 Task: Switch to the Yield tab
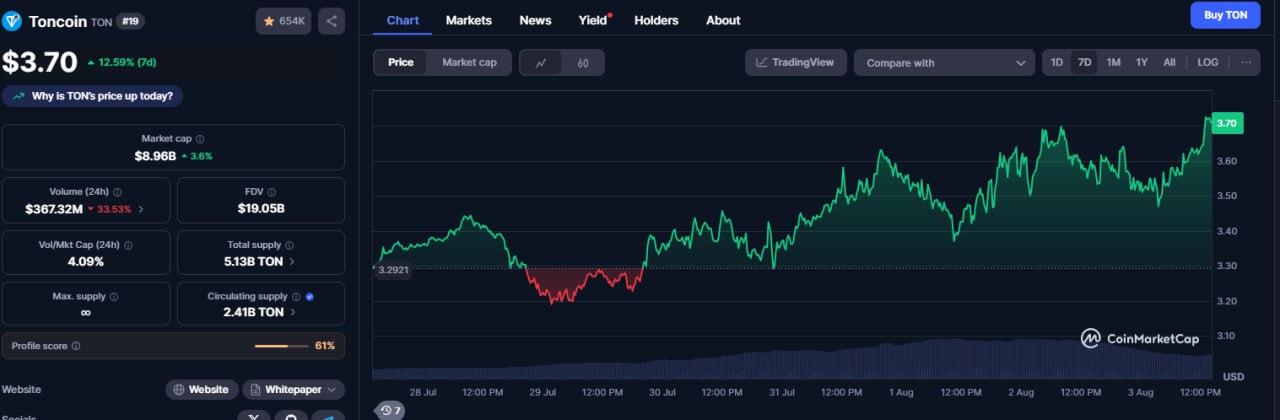click(x=594, y=20)
